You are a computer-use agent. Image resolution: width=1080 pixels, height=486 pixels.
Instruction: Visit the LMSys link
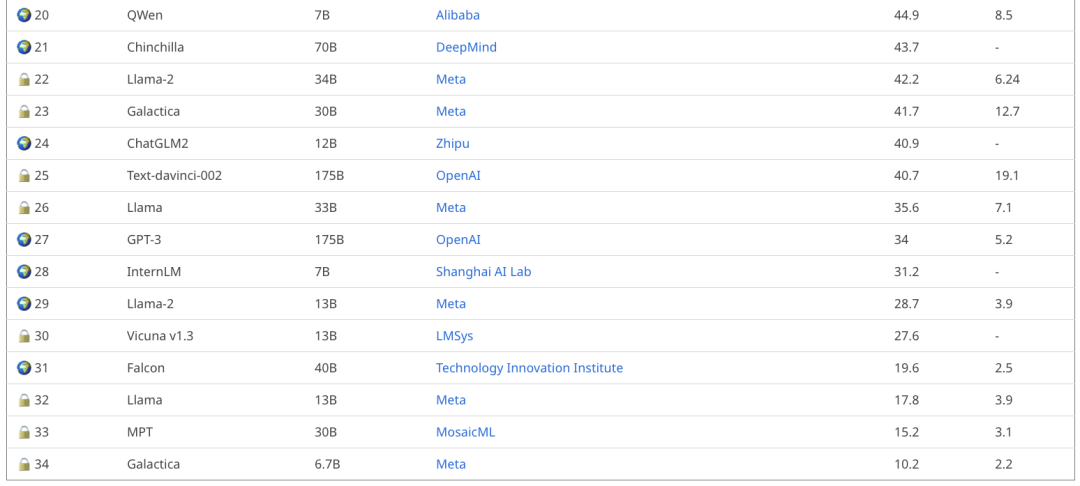(x=455, y=336)
